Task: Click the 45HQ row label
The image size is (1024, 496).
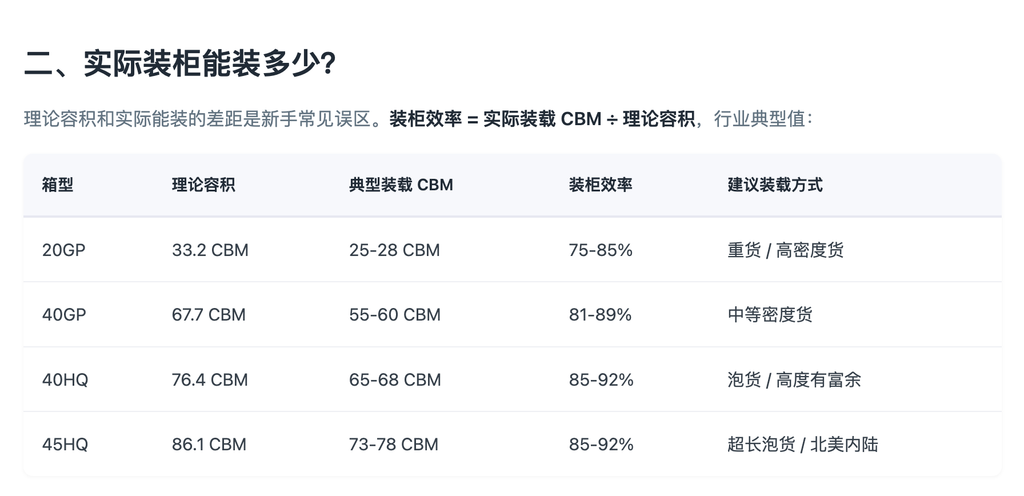Action: (65, 444)
